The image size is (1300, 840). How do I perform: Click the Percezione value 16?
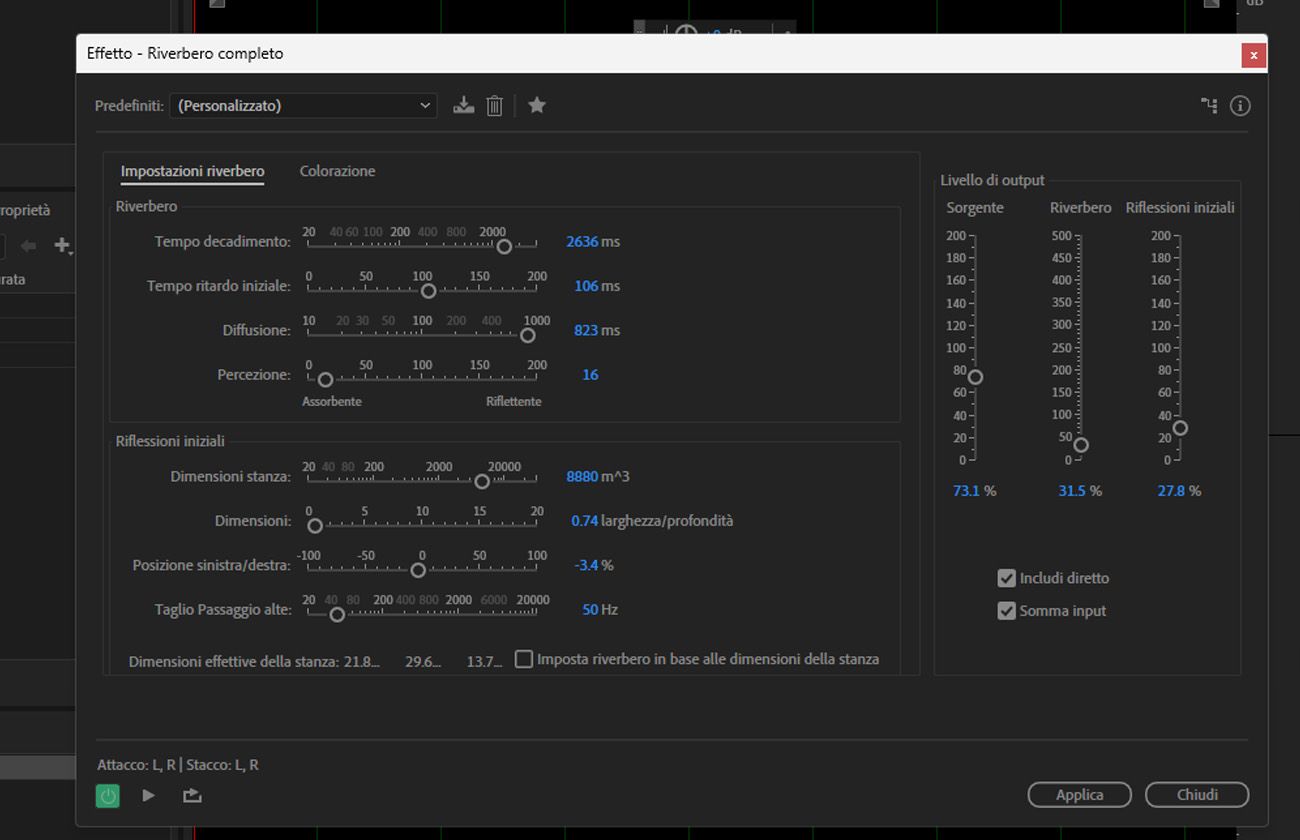point(590,375)
